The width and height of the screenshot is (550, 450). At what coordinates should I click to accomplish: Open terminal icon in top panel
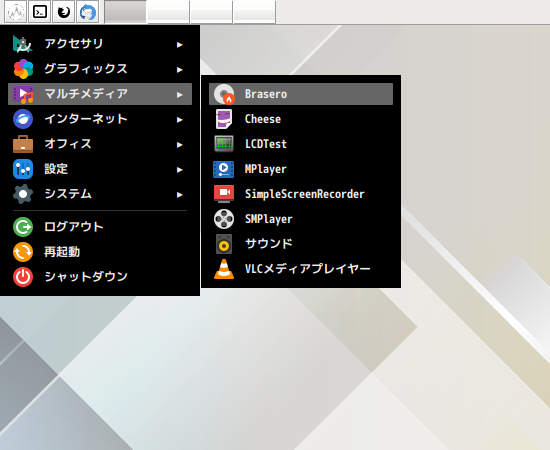coord(40,12)
